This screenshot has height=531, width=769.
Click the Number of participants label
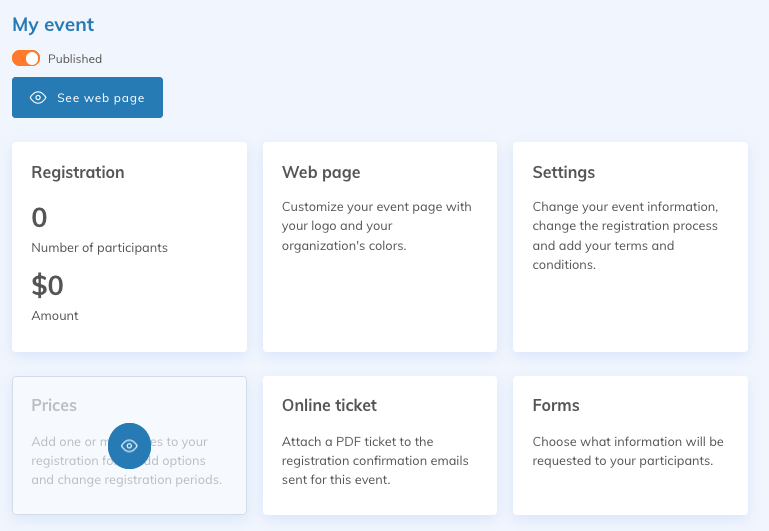(99, 247)
